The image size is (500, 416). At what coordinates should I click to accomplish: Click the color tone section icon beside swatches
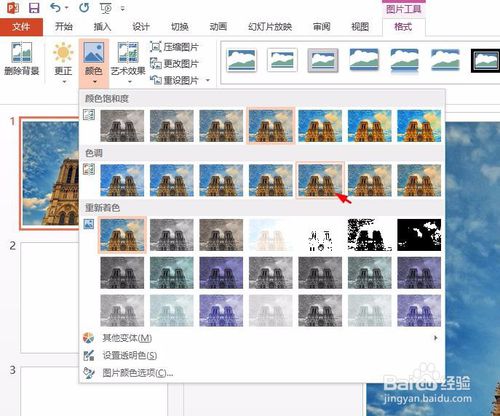pyautogui.click(x=89, y=169)
